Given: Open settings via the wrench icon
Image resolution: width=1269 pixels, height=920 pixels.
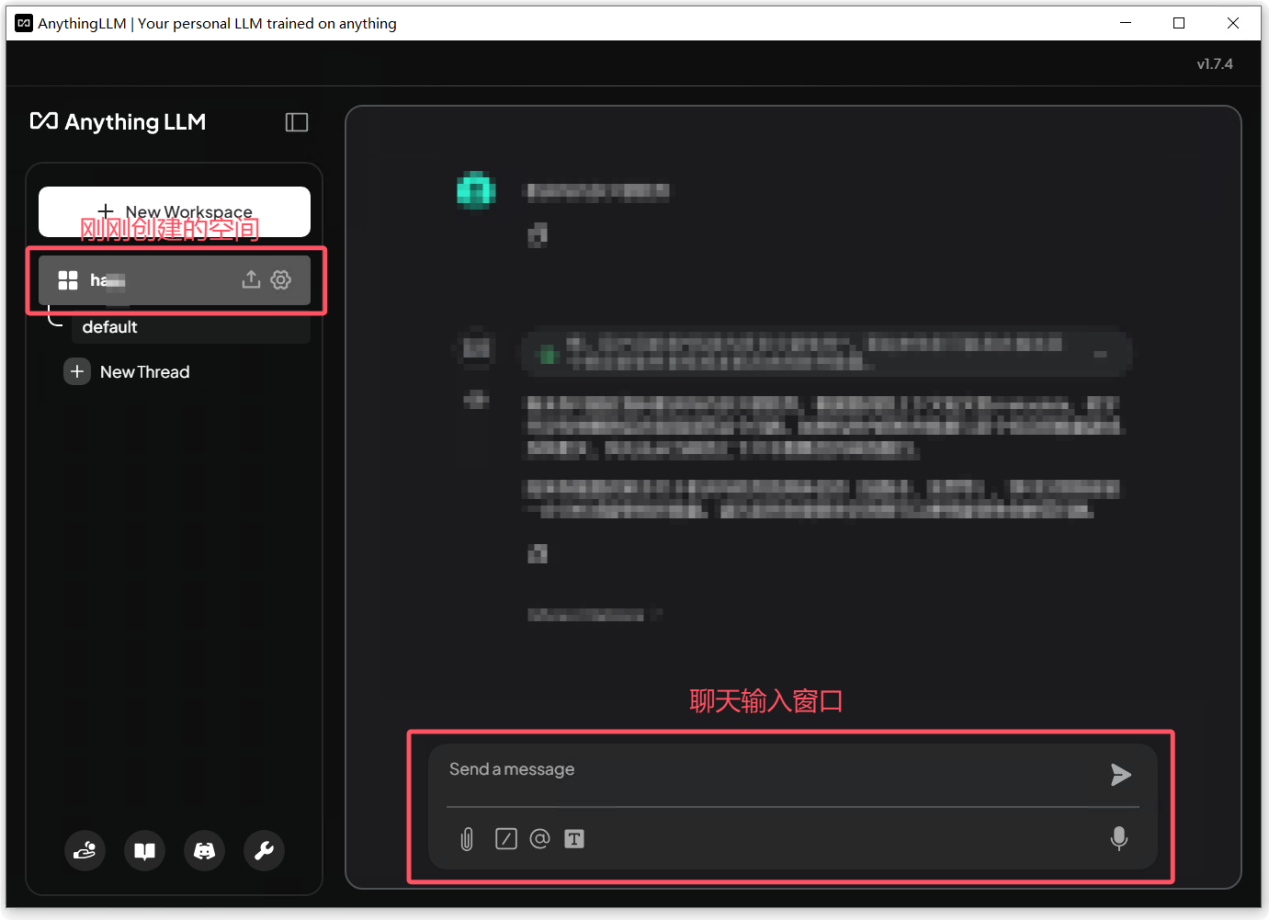Looking at the screenshot, I should click(x=264, y=851).
